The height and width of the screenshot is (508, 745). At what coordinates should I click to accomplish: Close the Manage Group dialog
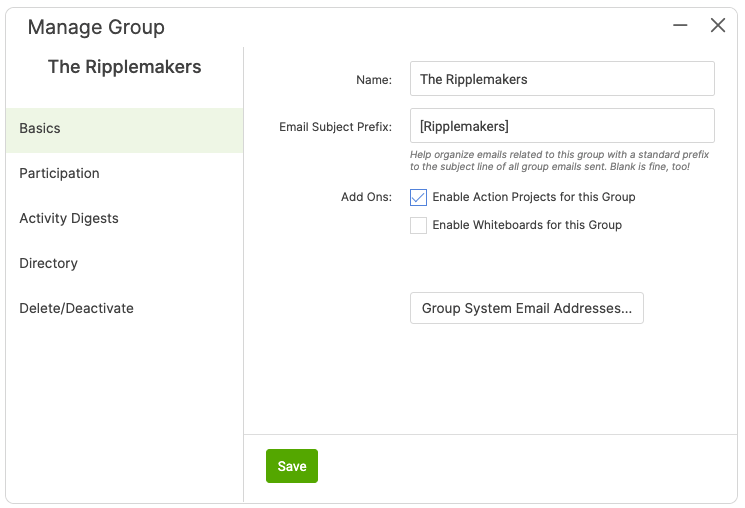[718, 26]
